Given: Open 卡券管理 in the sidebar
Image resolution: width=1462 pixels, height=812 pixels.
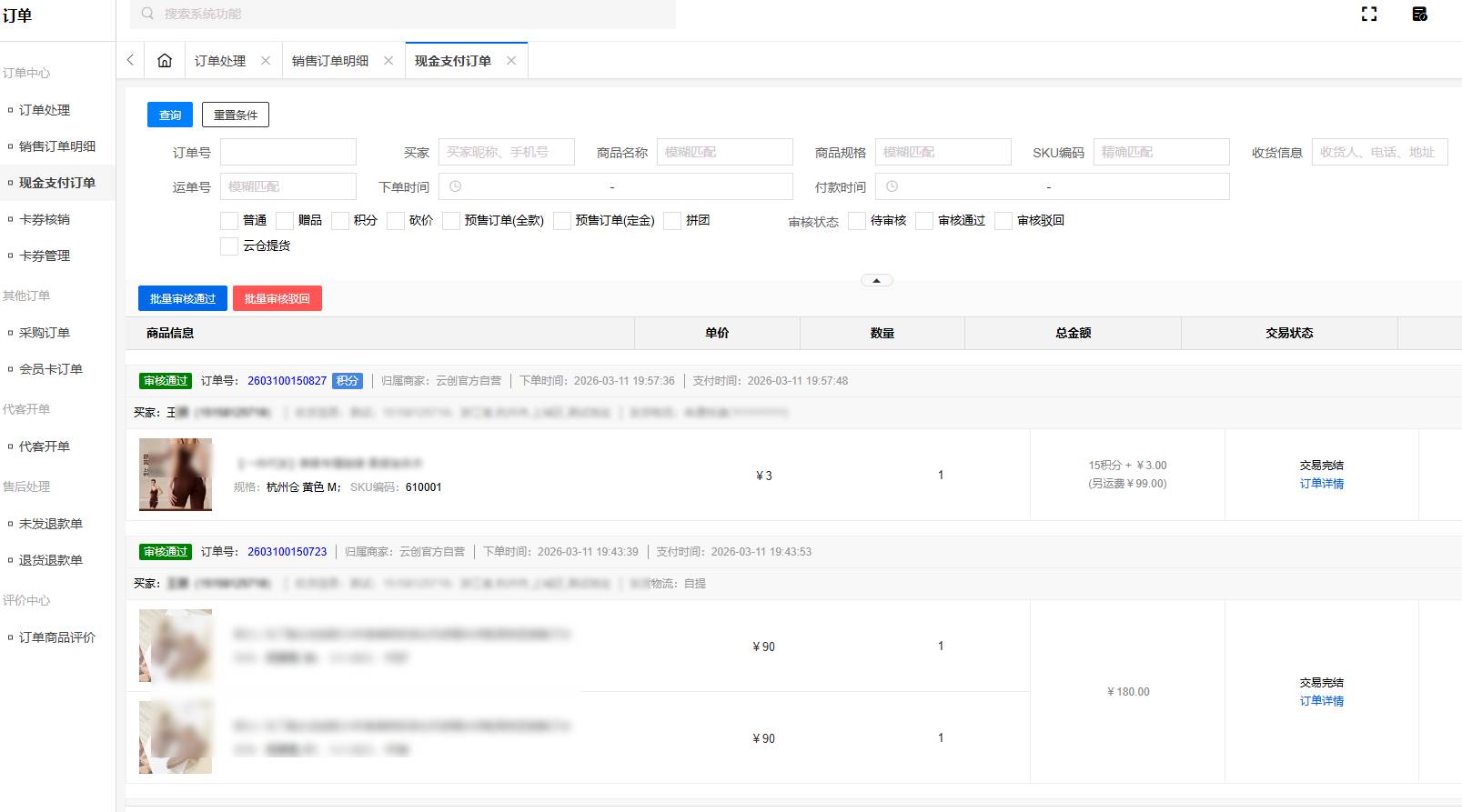Looking at the screenshot, I should pyautogui.click(x=45, y=256).
